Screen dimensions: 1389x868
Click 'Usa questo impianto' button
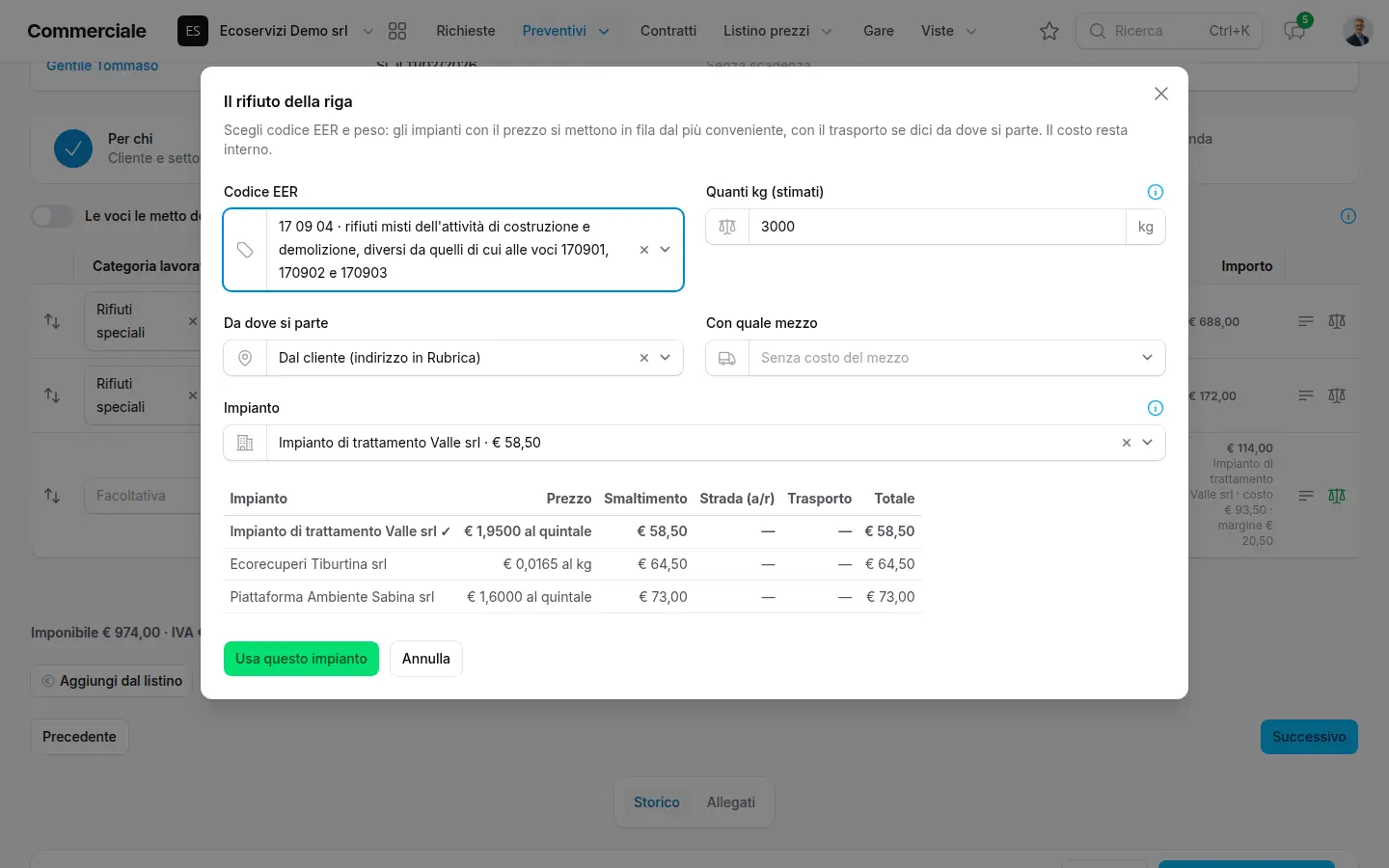(x=301, y=659)
